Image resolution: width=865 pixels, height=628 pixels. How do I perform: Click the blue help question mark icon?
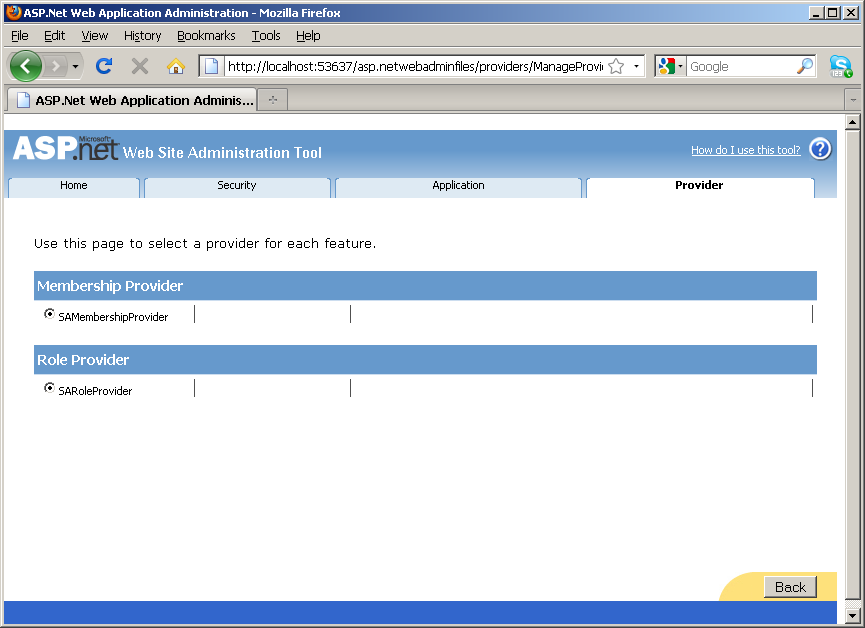(x=820, y=149)
